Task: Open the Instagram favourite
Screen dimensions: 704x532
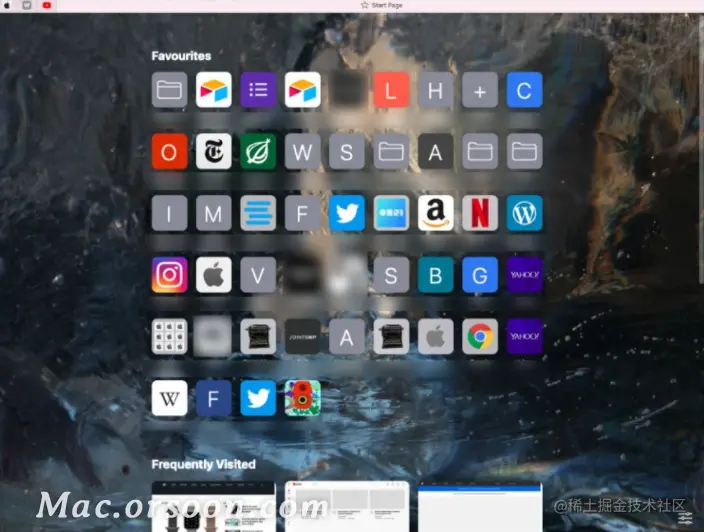Action: click(169, 275)
